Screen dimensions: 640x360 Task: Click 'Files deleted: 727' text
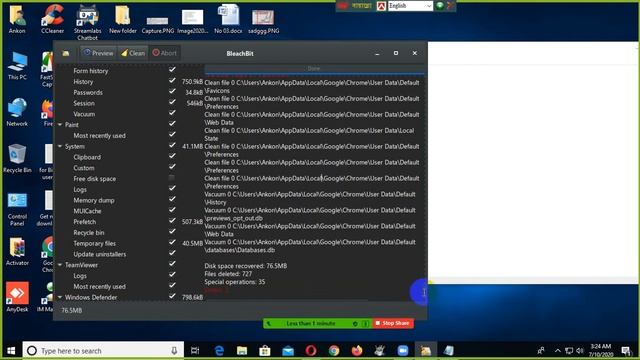click(228, 274)
